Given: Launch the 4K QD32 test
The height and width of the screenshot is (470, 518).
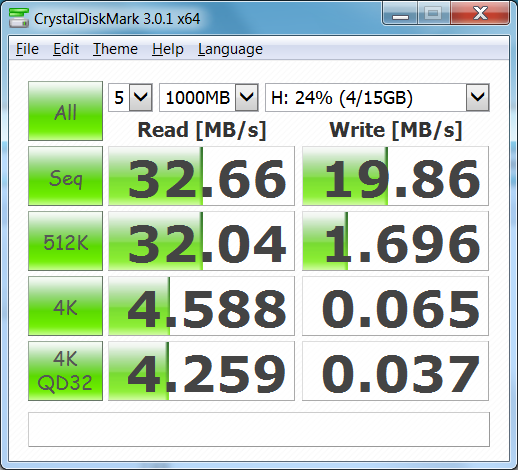Looking at the screenshot, I should tap(65, 371).
